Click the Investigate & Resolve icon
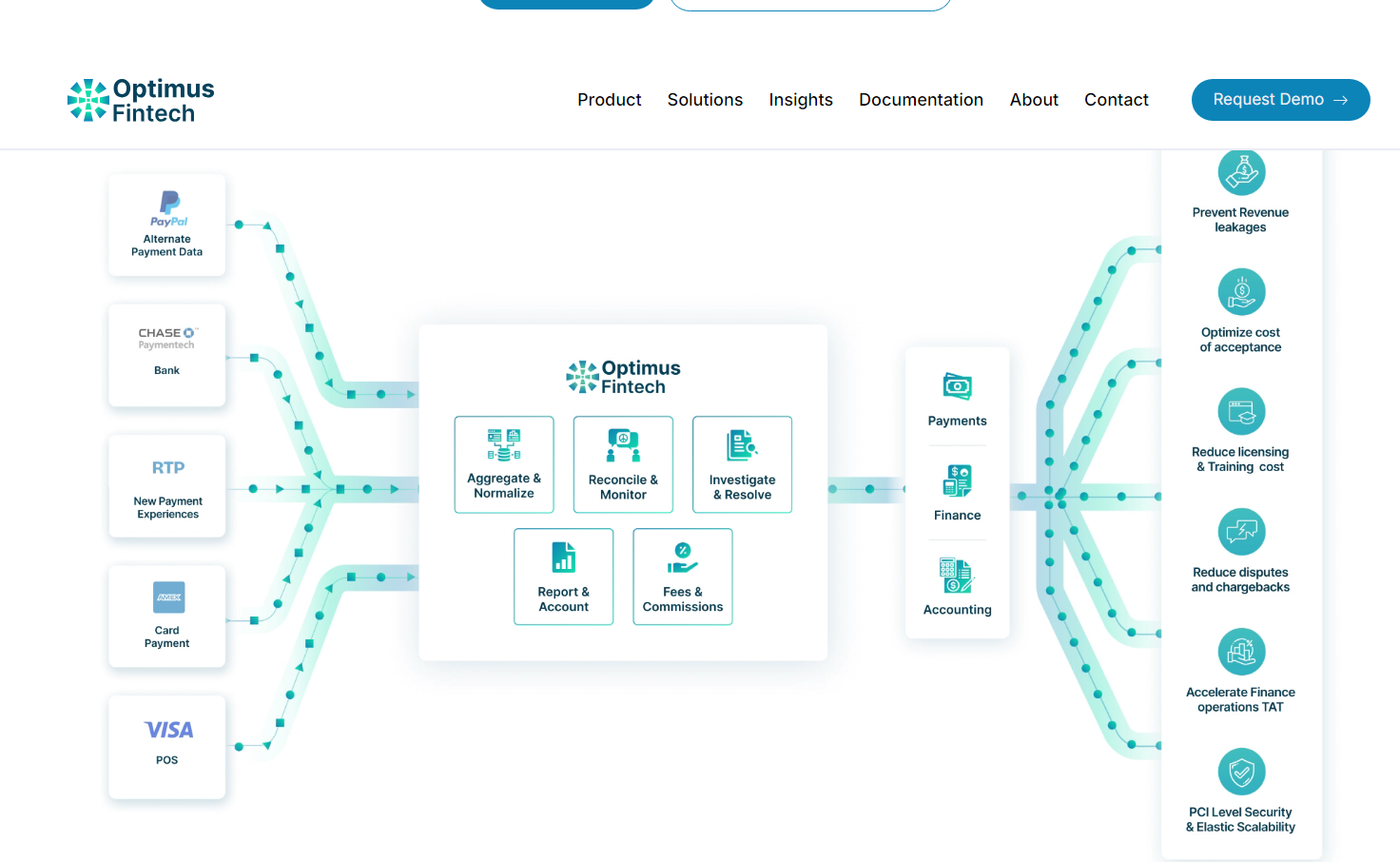This screenshot has height=862, width=1400. 742,445
